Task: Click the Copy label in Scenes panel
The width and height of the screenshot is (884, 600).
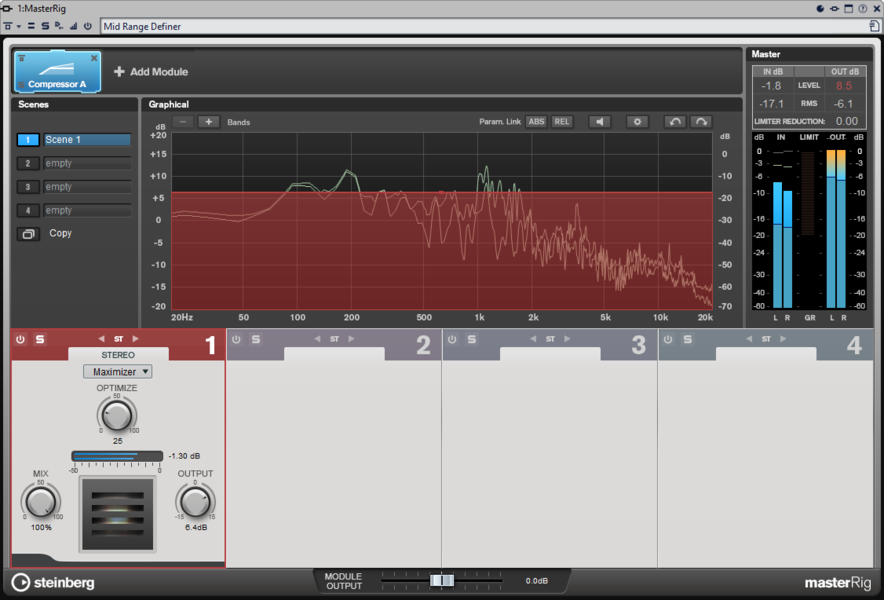Action: (60, 233)
